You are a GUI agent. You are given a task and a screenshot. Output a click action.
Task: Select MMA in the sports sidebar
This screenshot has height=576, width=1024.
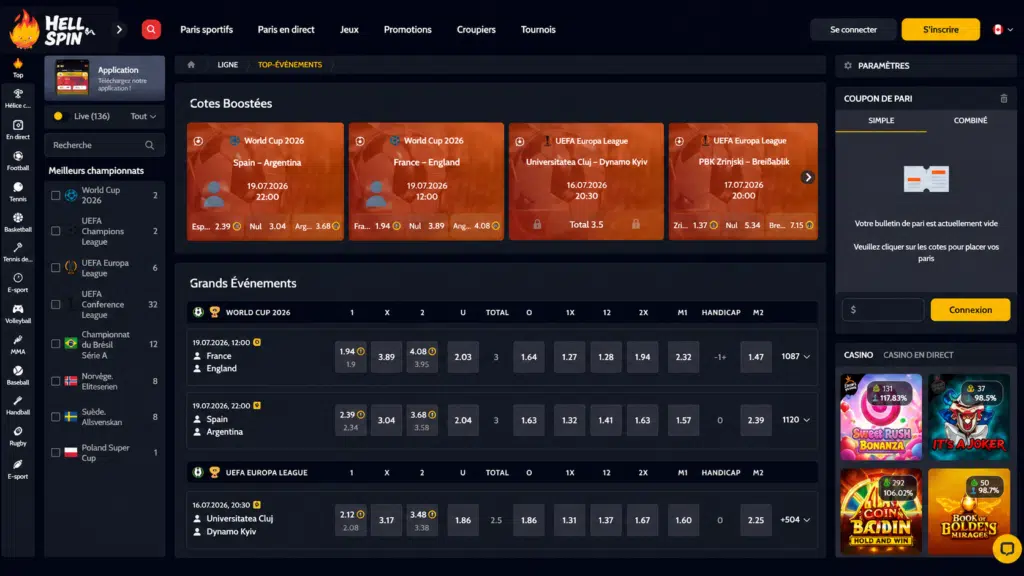pyautogui.click(x=18, y=344)
